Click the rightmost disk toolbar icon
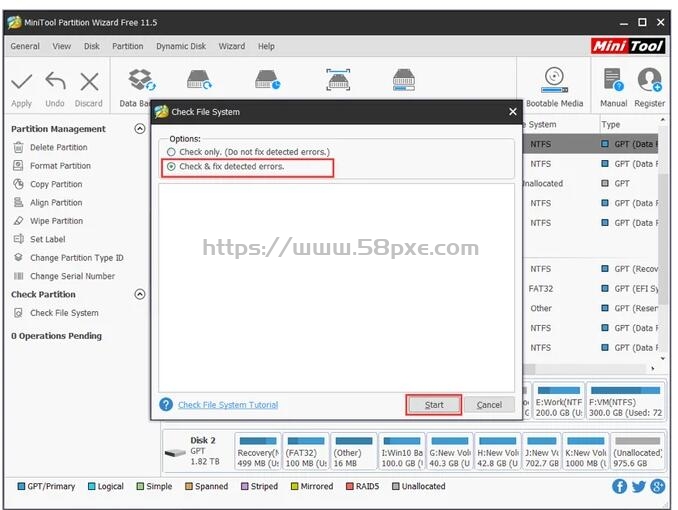The width and height of the screenshot is (678, 510). (x=404, y=80)
